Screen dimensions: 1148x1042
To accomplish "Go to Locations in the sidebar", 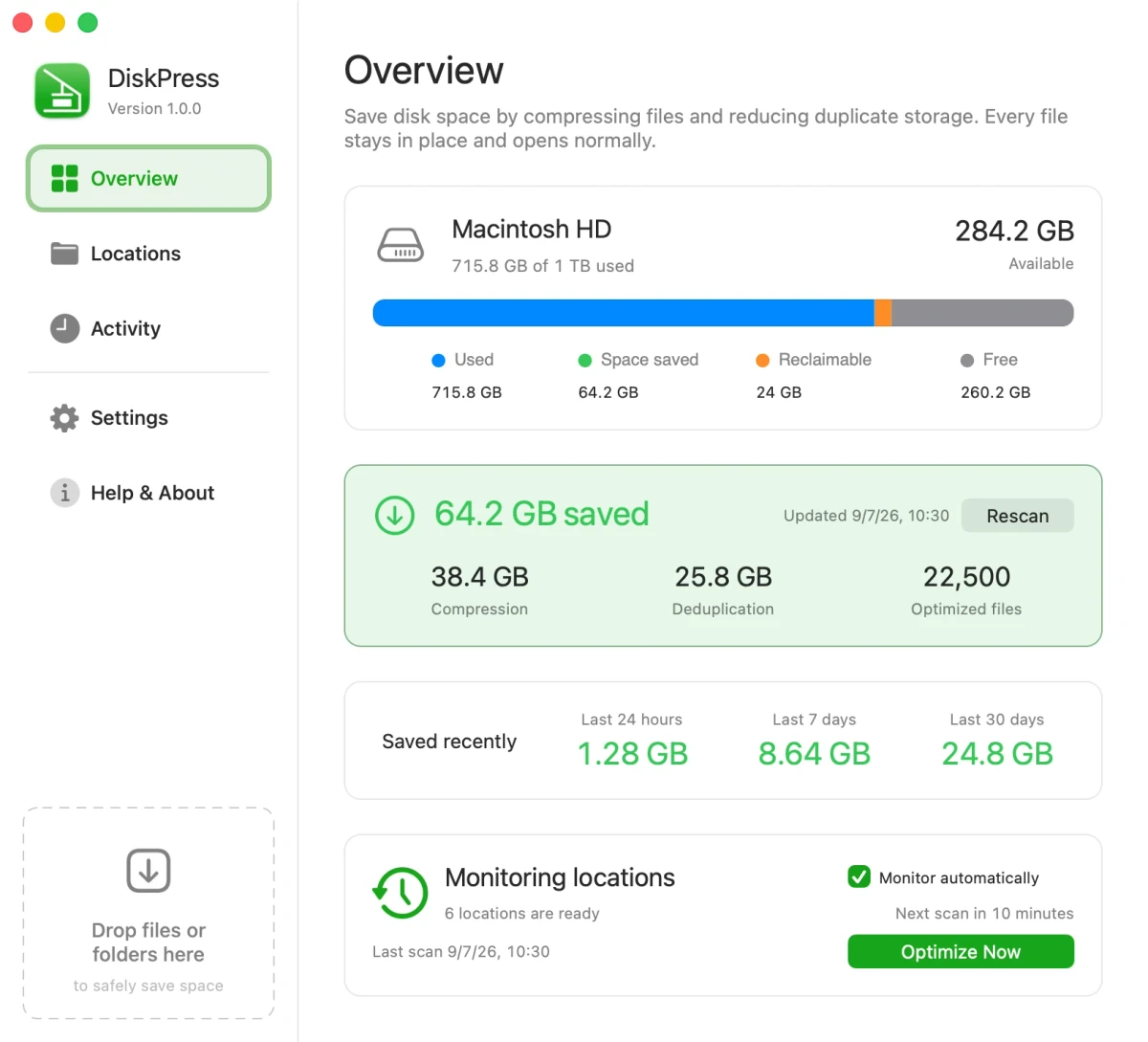I will (148, 254).
